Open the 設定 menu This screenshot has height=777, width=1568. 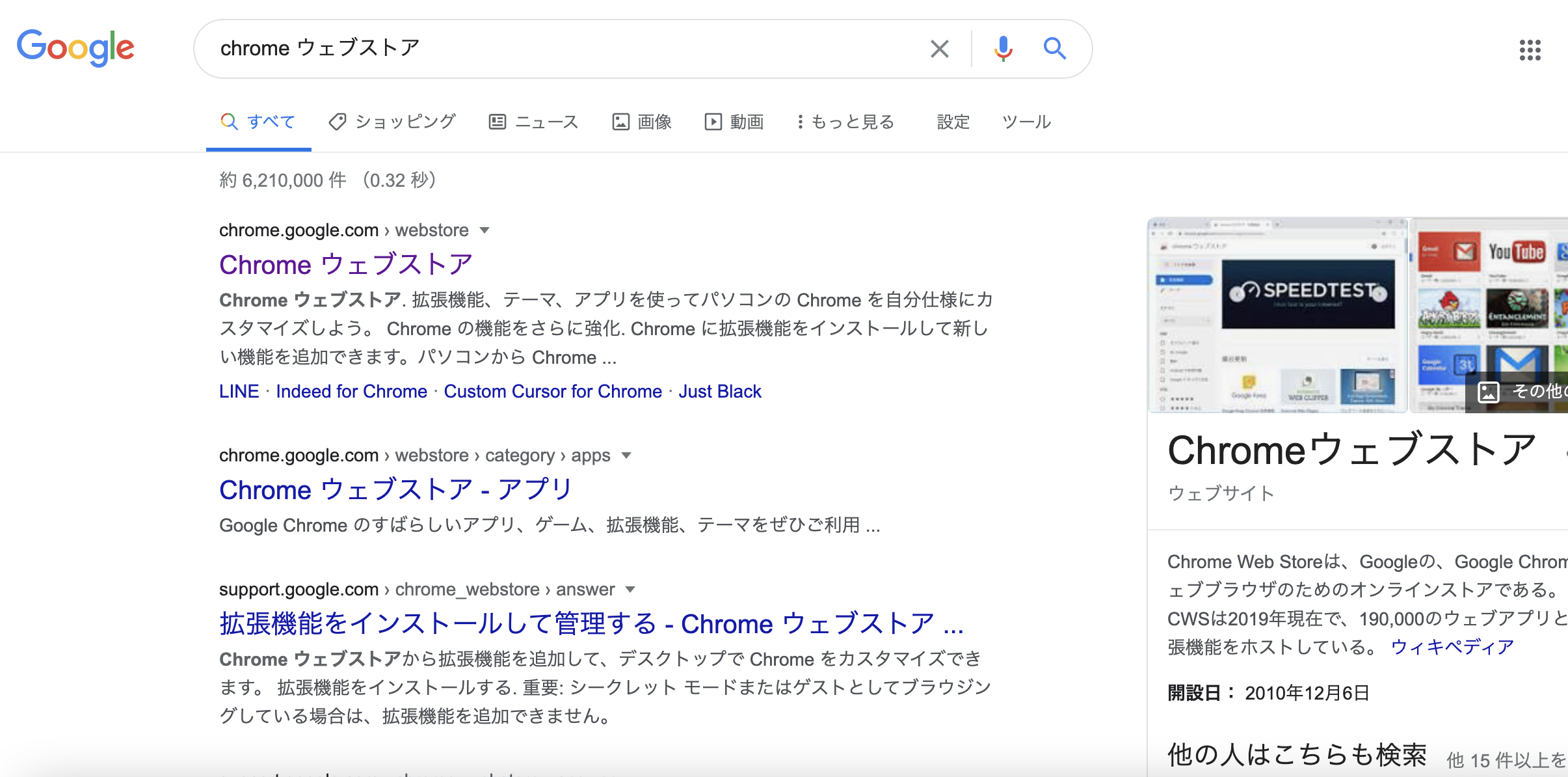pos(953,122)
